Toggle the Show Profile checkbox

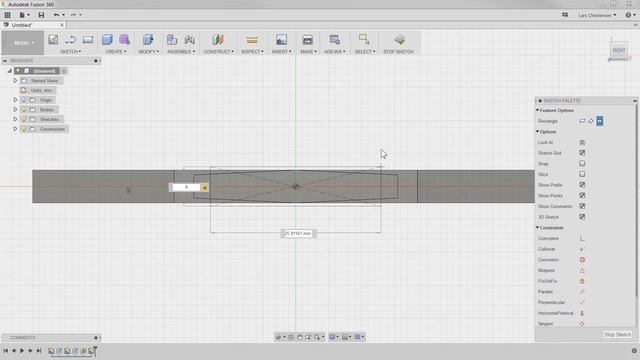pos(582,185)
